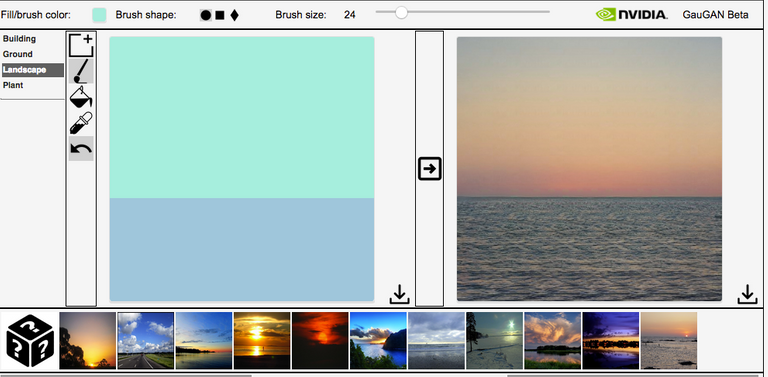
Task: Choose the square brush shape
Action: [220, 15]
